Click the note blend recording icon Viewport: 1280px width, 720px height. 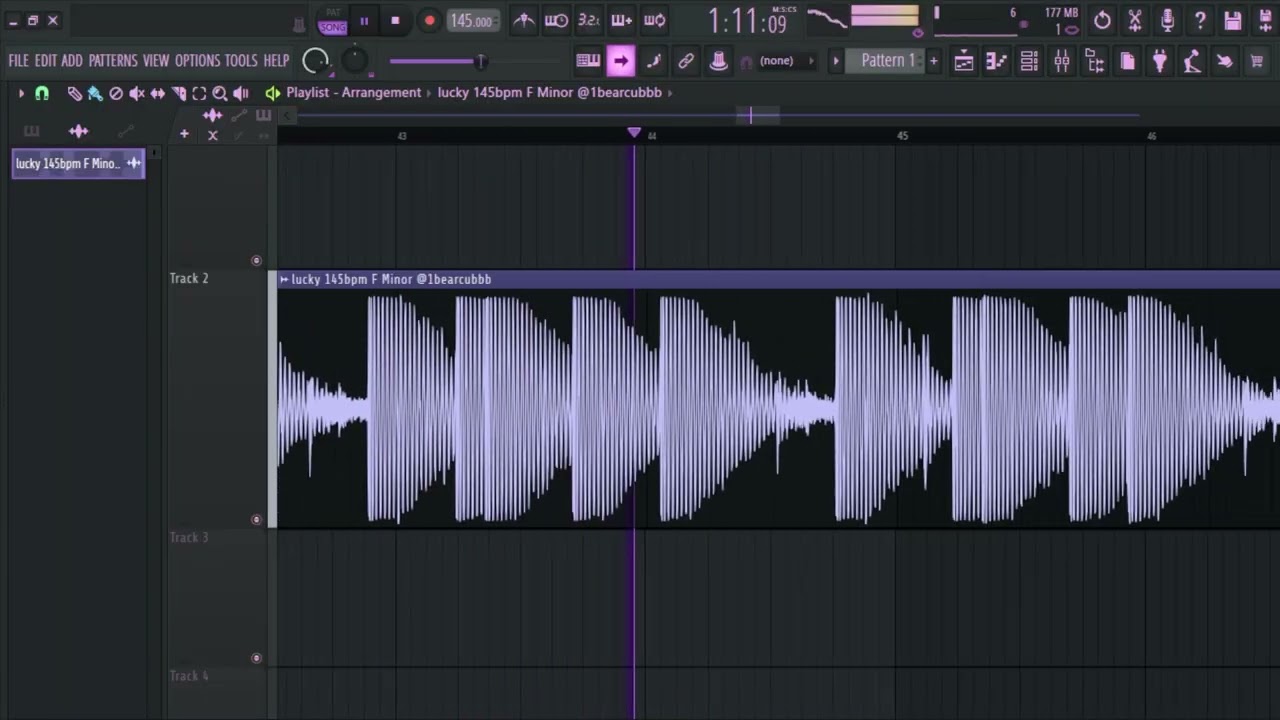654,61
